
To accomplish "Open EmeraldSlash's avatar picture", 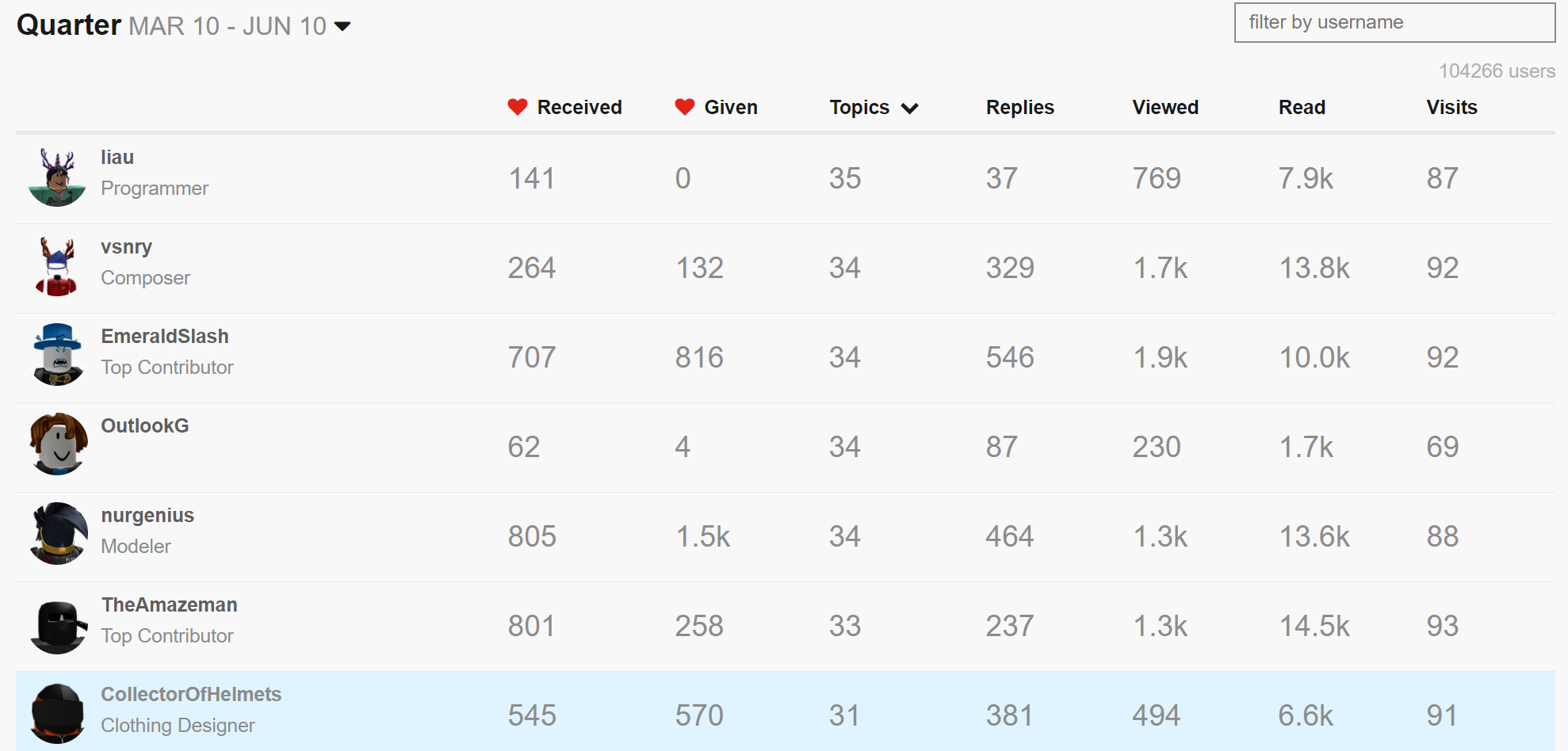I will (57, 356).
